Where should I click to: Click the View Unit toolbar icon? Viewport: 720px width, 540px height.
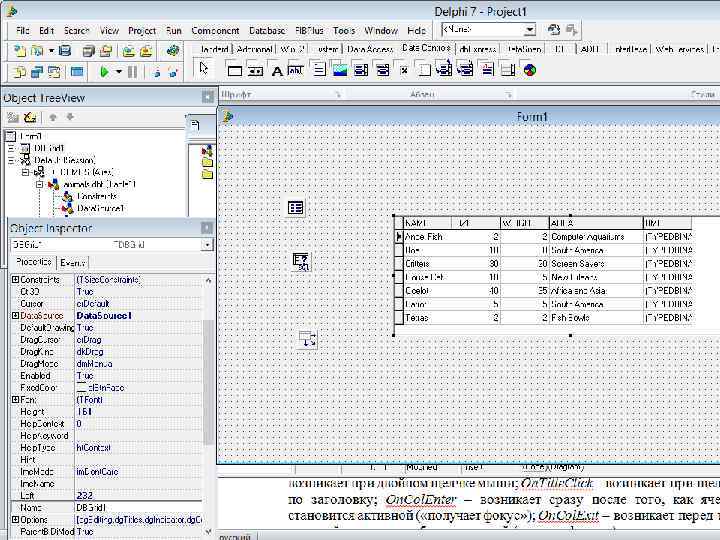point(20,72)
